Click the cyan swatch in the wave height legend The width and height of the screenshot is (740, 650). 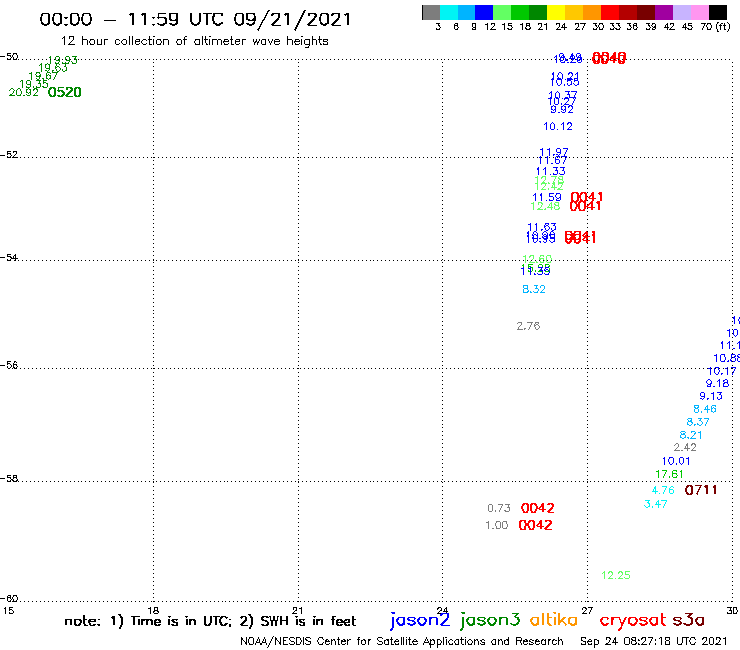(x=449, y=12)
